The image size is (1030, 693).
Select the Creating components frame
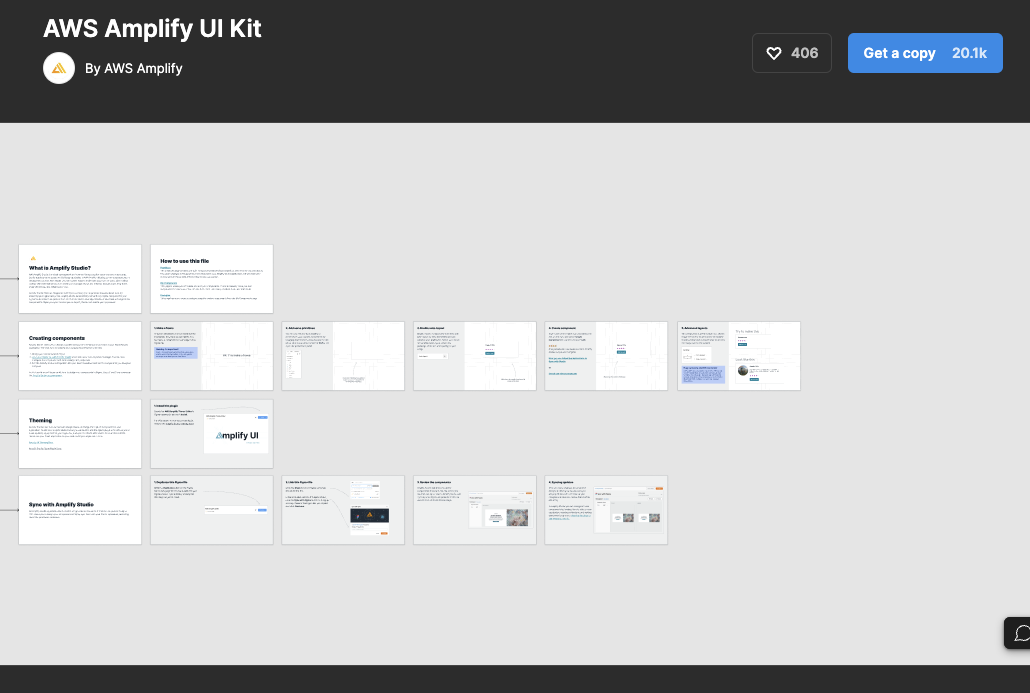(x=80, y=356)
